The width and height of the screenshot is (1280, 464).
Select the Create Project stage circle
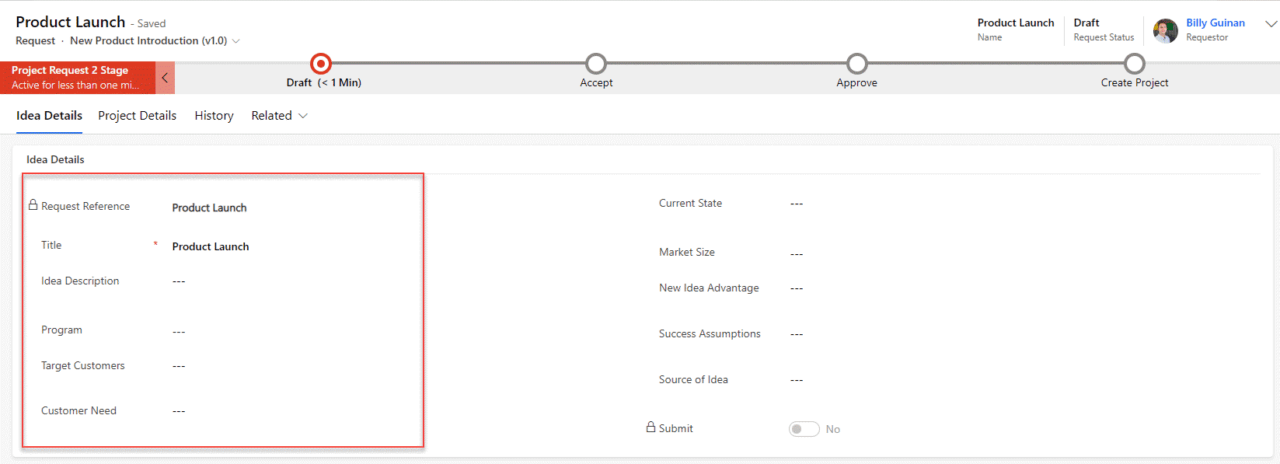[1134, 64]
